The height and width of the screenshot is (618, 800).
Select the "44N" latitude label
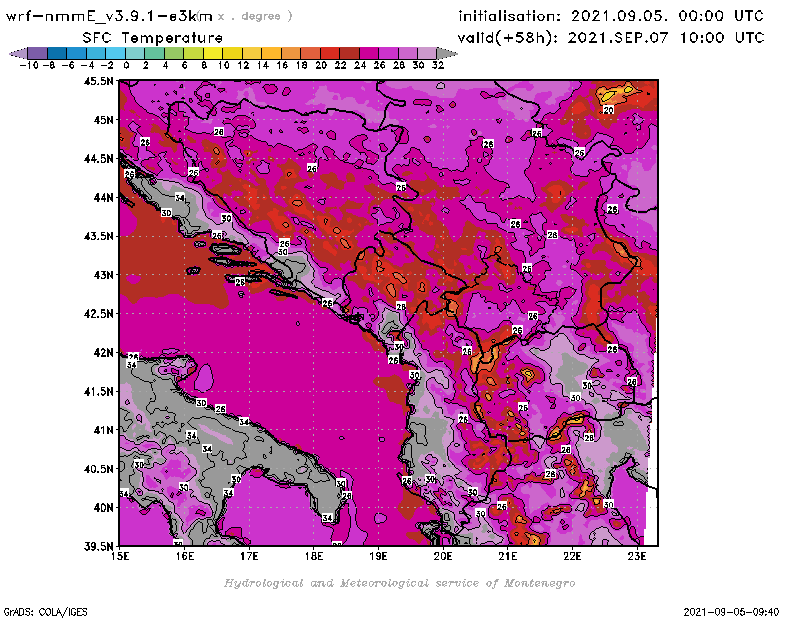point(103,197)
